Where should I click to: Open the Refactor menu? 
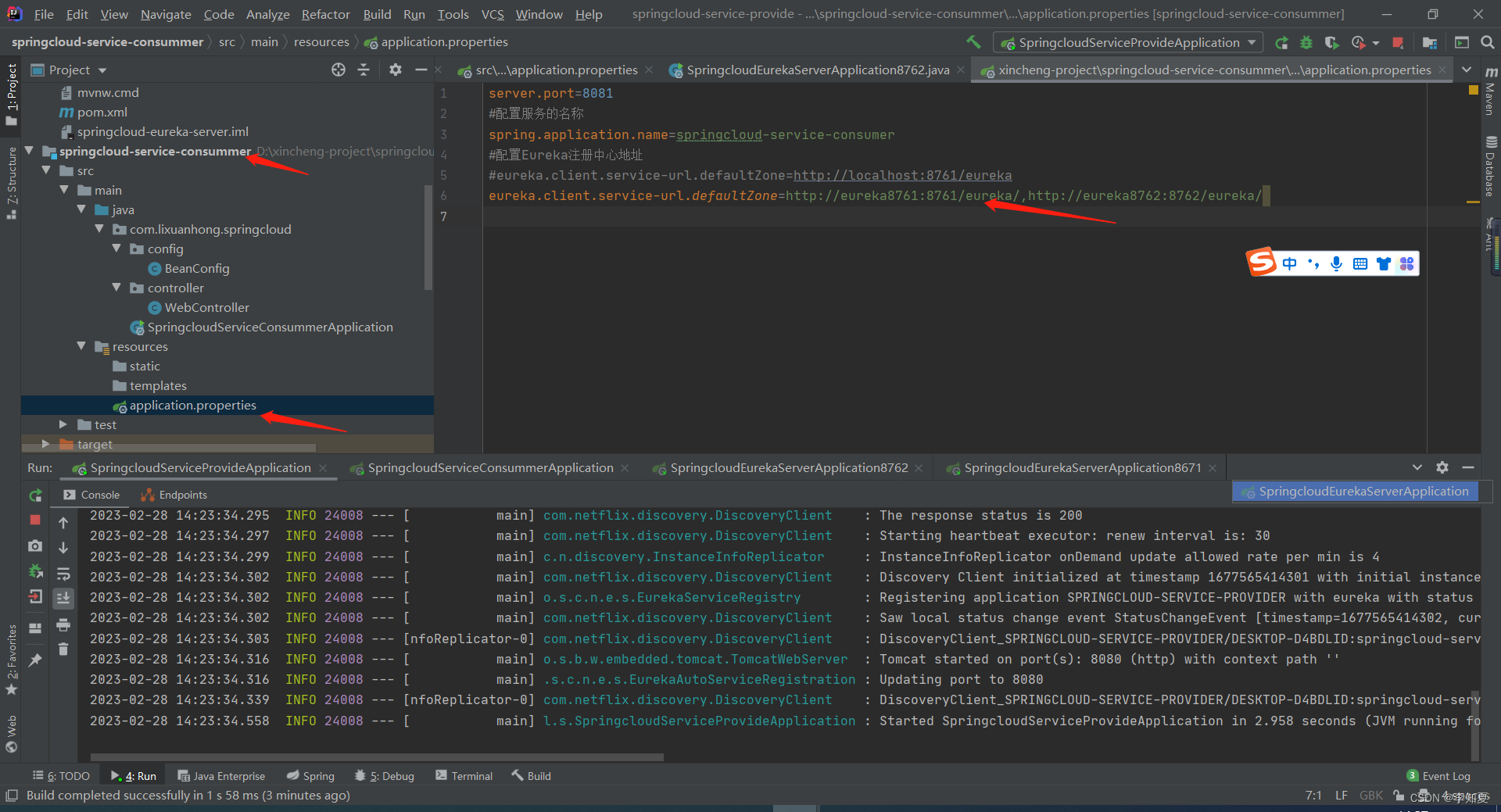[x=325, y=14]
